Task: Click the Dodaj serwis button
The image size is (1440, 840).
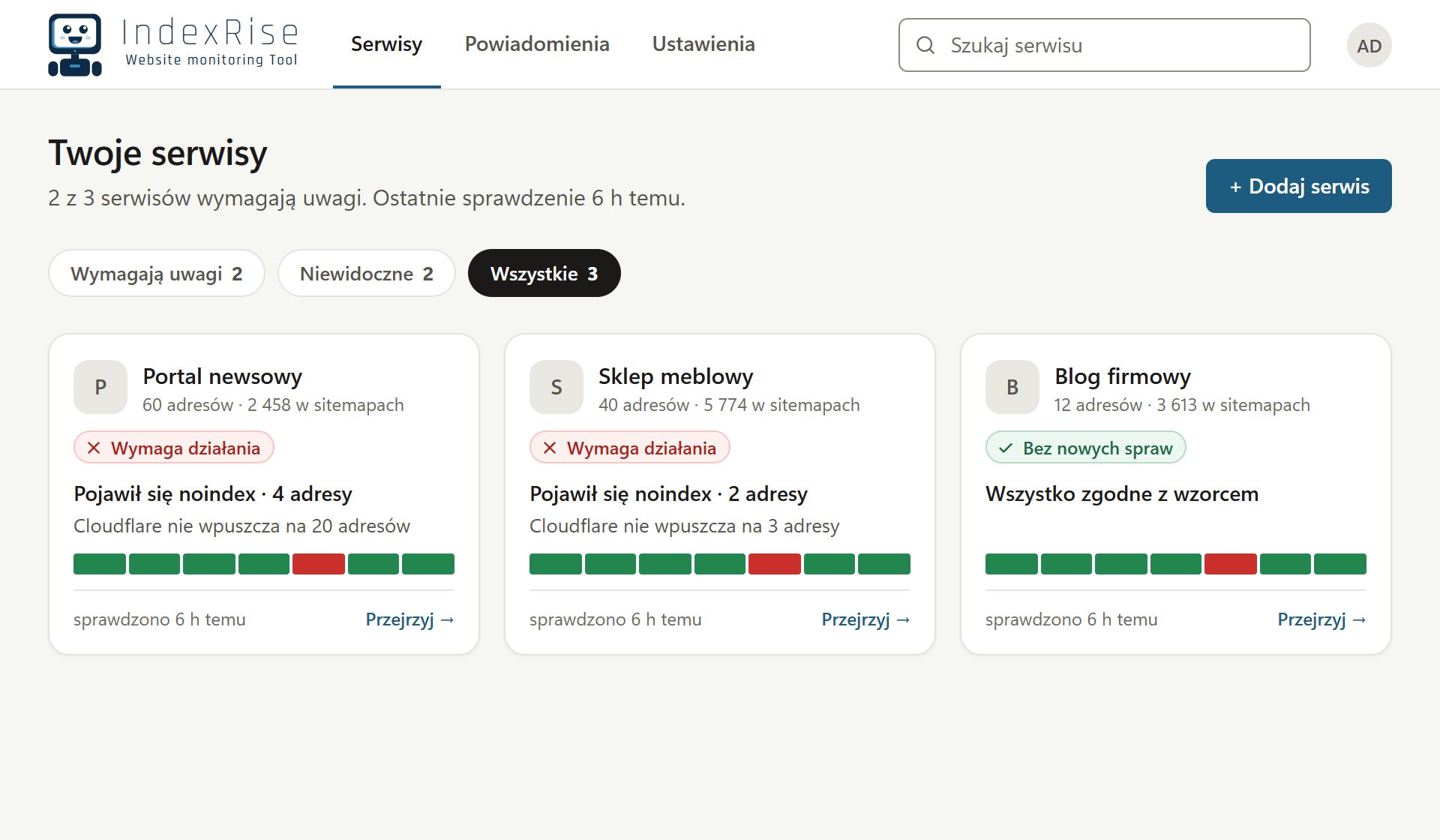Action: (1298, 186)
